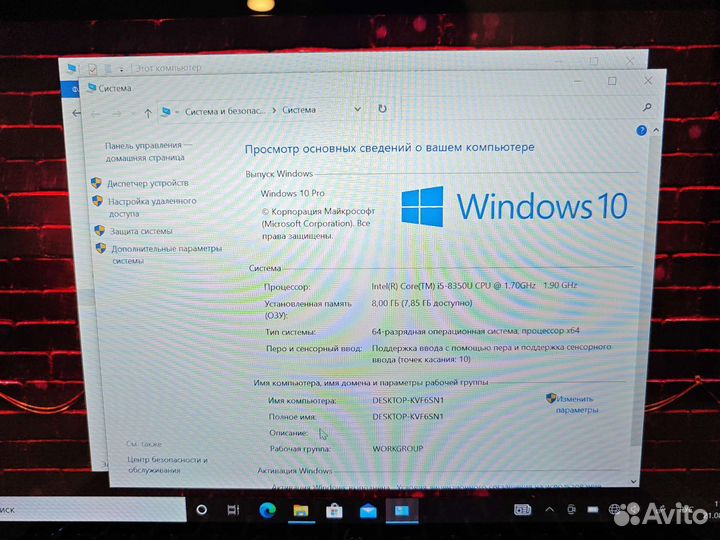This screenshot has height=540, width=720.
Task: Click shield icon beside Защита системы
Action: tap(99, 231)
